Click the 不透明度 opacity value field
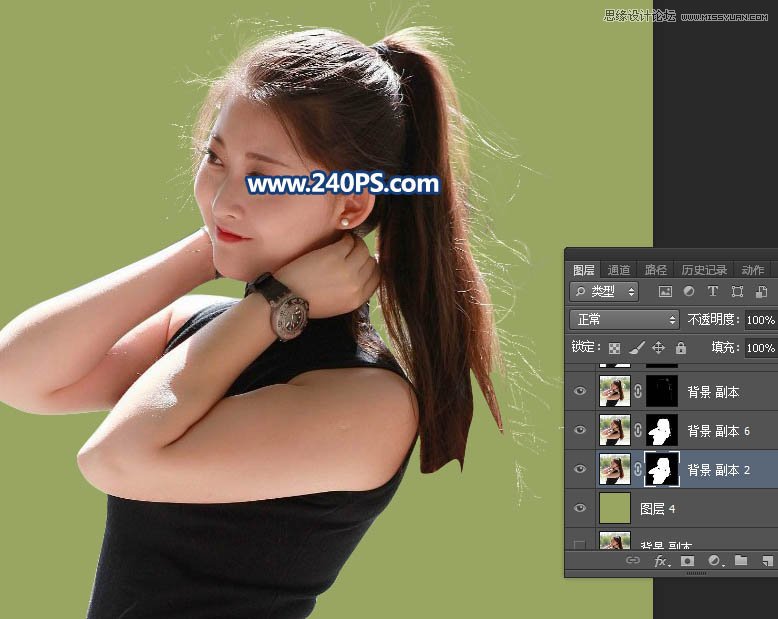This screenshot has width=778, height=619. (761, 320)
